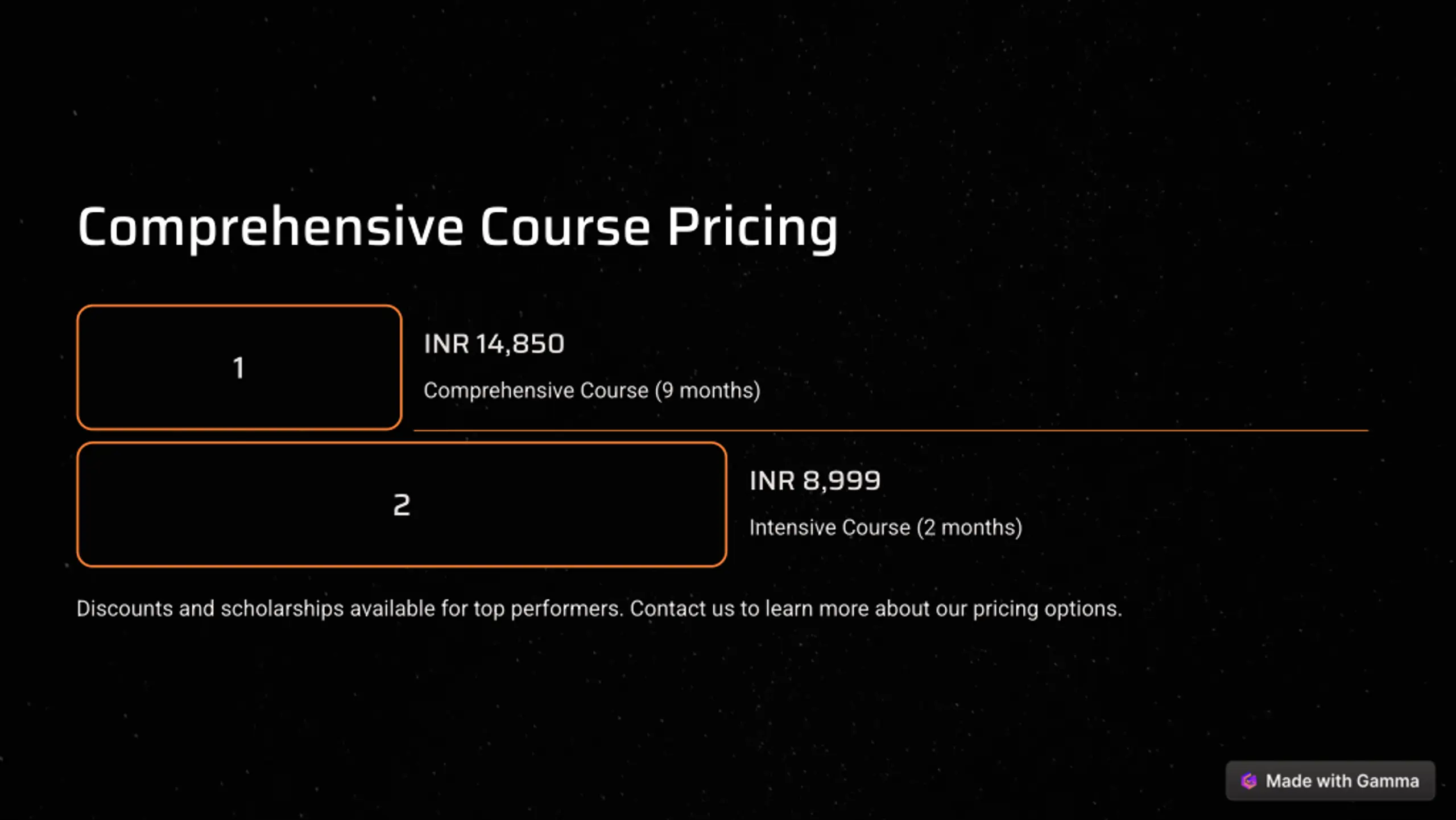Select Intensive Course (2 months) label
Viewport: 1456px width, 820px height.
886,528
